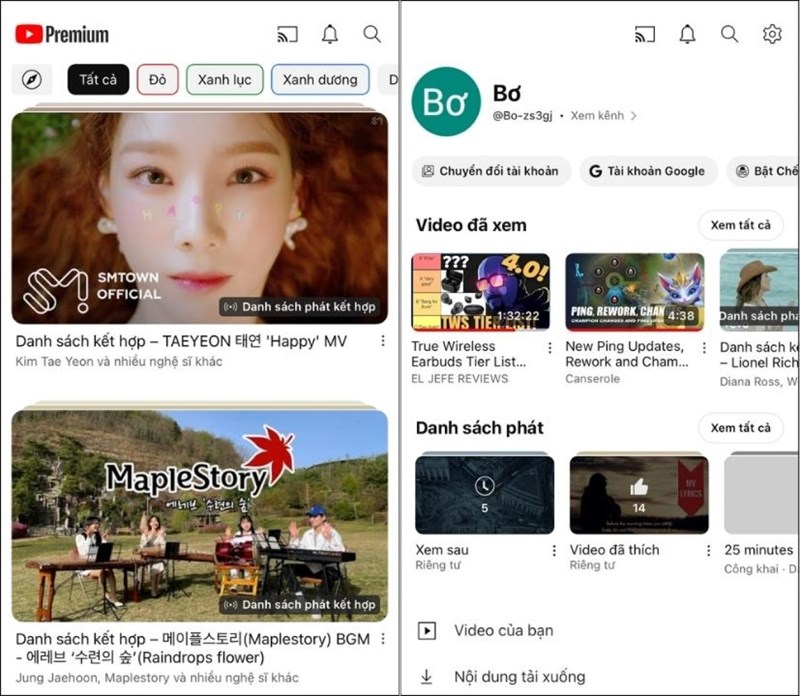Tap the "Bật Chế" incognito chip
Screen dimensions: 800x696
tap(764, 171)
